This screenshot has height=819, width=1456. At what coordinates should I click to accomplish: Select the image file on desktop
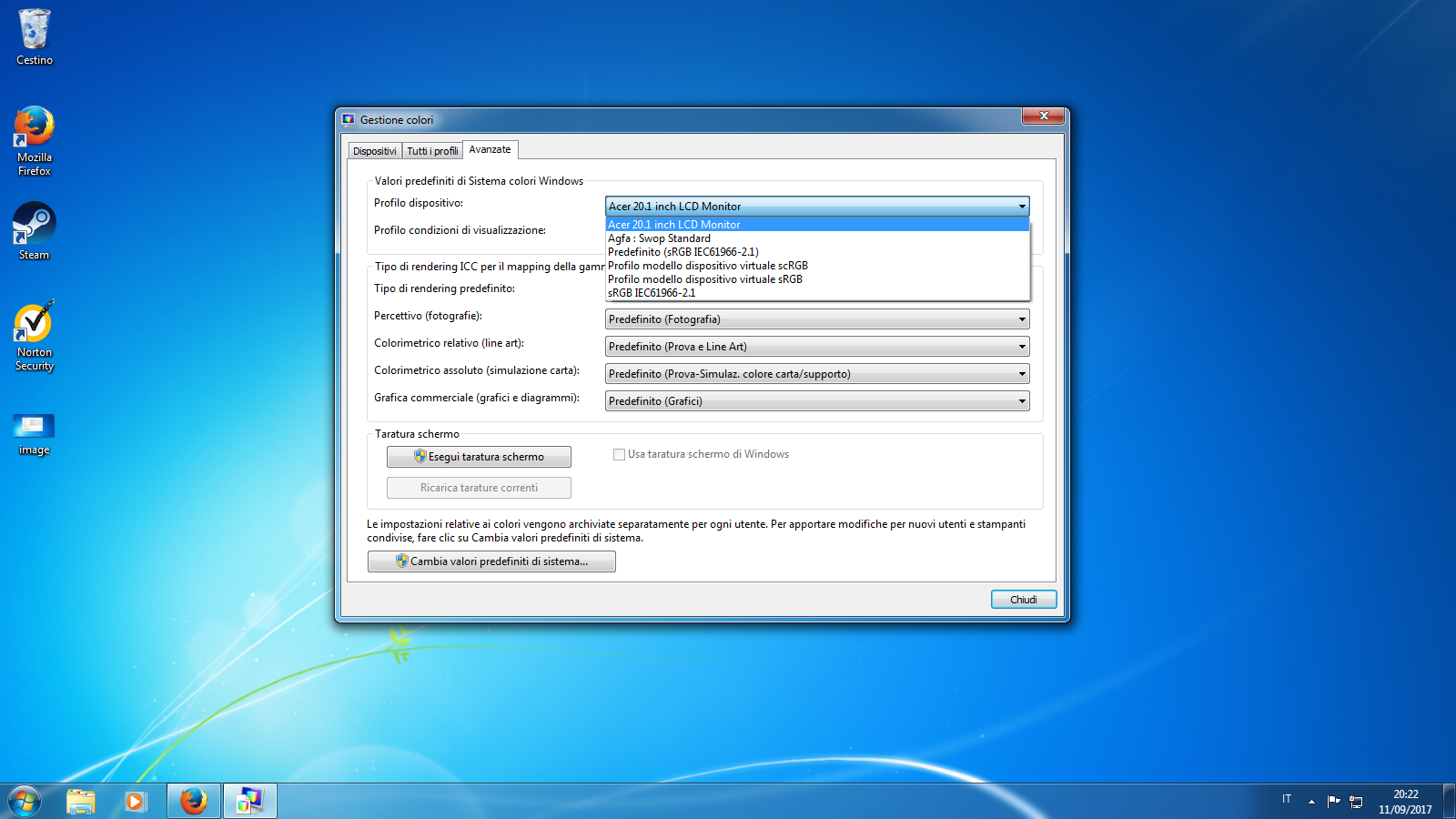[35, 433]
